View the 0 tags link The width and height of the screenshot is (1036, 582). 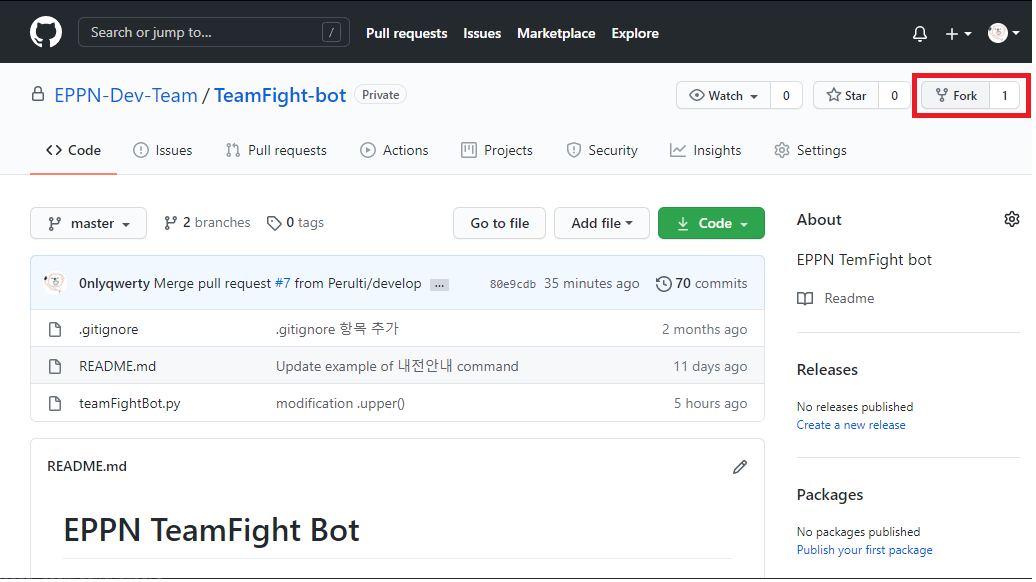click(295, 223)
